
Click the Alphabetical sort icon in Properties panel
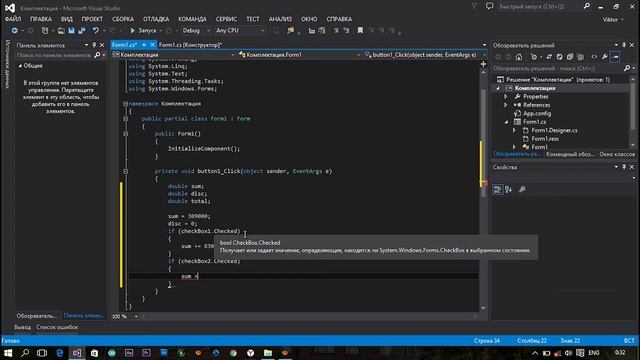(x=509, y=189)
